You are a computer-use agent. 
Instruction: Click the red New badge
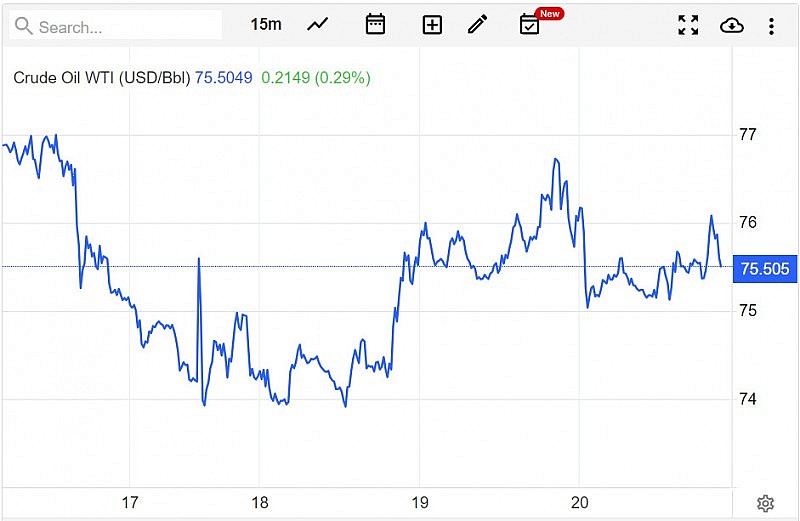tap(549, 13)
